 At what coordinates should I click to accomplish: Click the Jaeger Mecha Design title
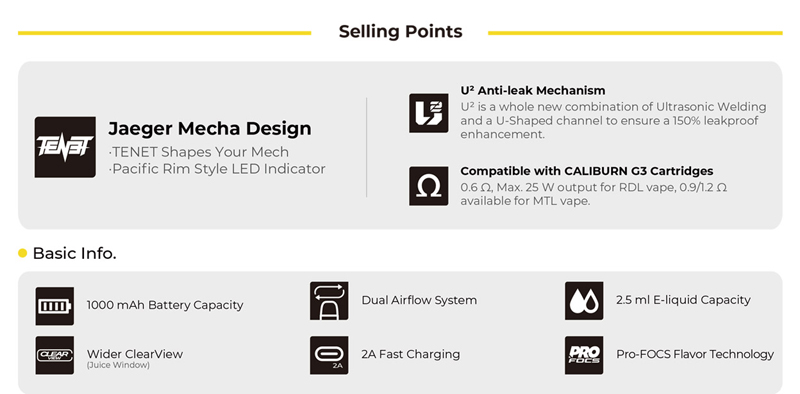click(210, 128)
